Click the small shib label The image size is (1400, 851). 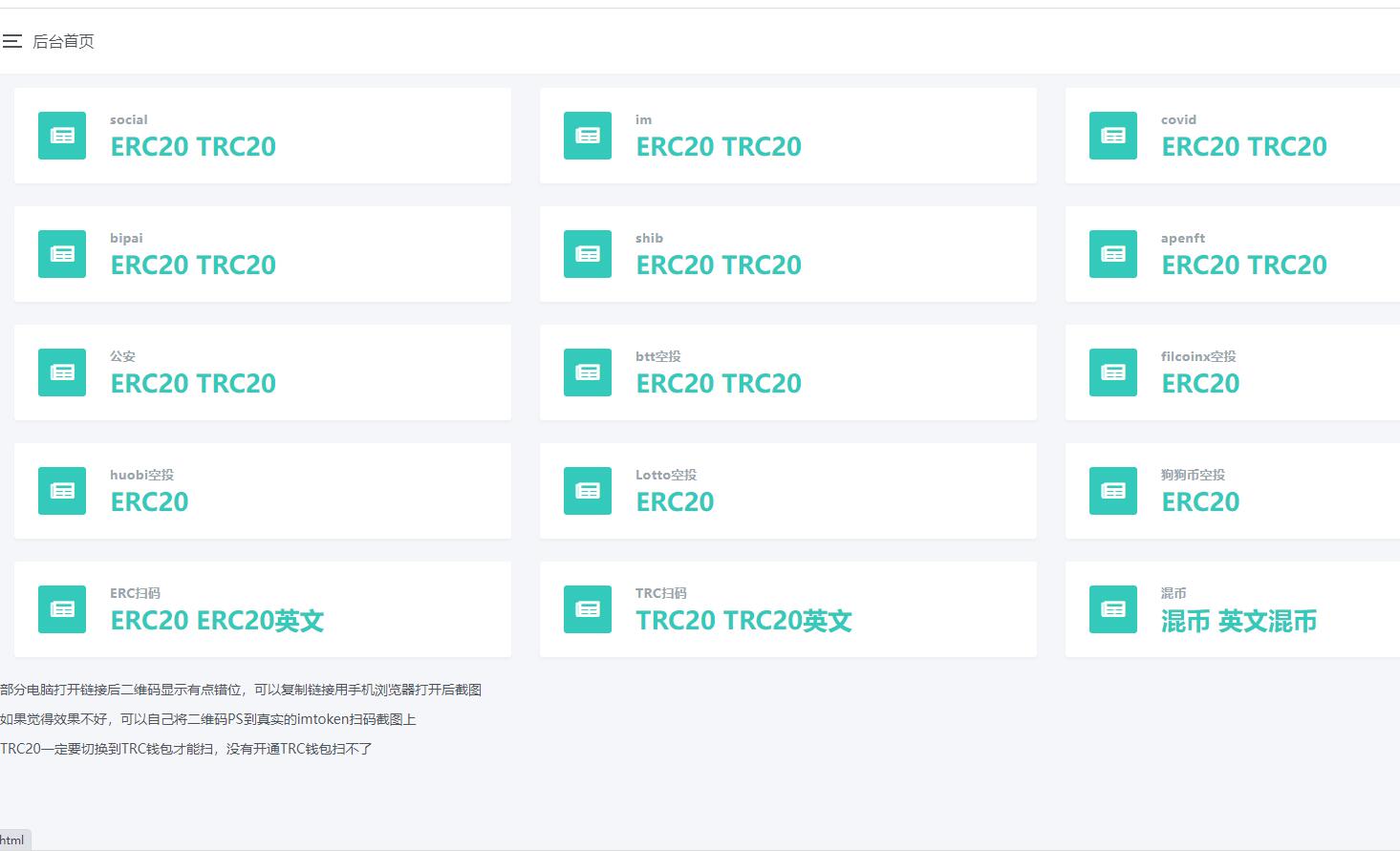[649, 238]
